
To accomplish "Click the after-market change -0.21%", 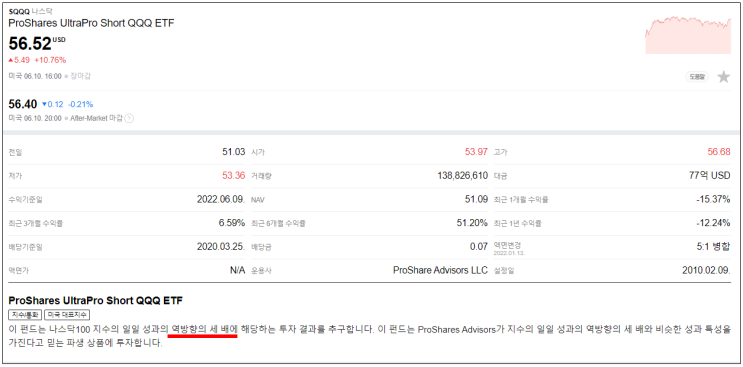I will pos(80,104).
